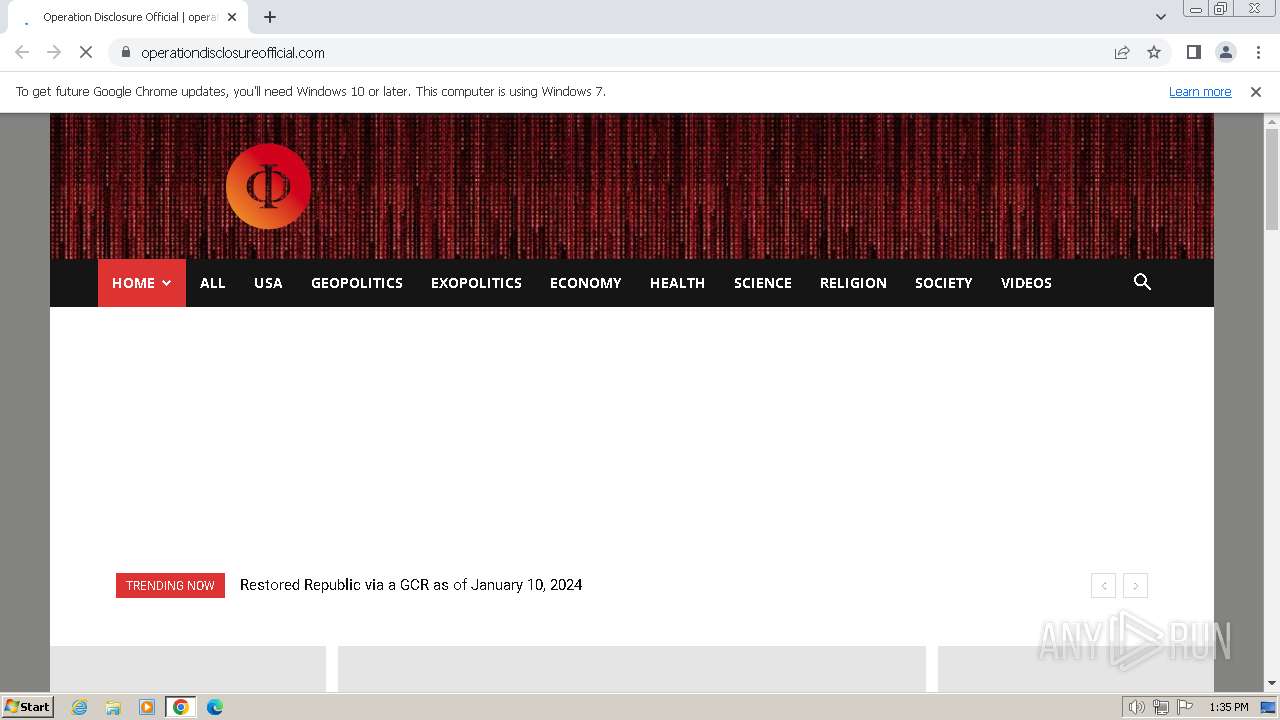
Task: Select the Operation Disclosure Official browser tab
Action: click(x=129, y=17)
